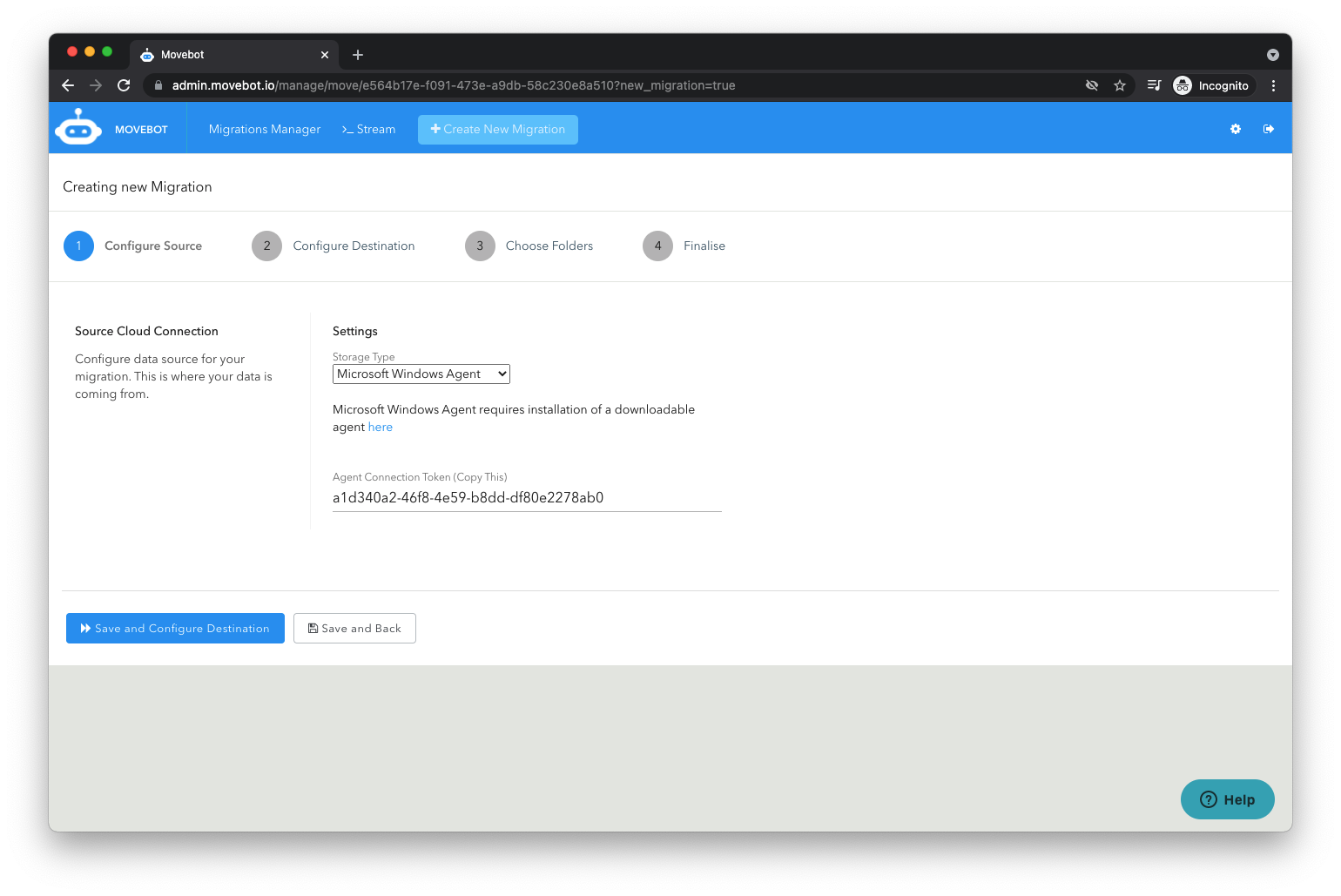Image resolution: width=1341 pixels, height=896 pixels.
Task: Open Chrome three-dot menu
Action: [1273, 85]
